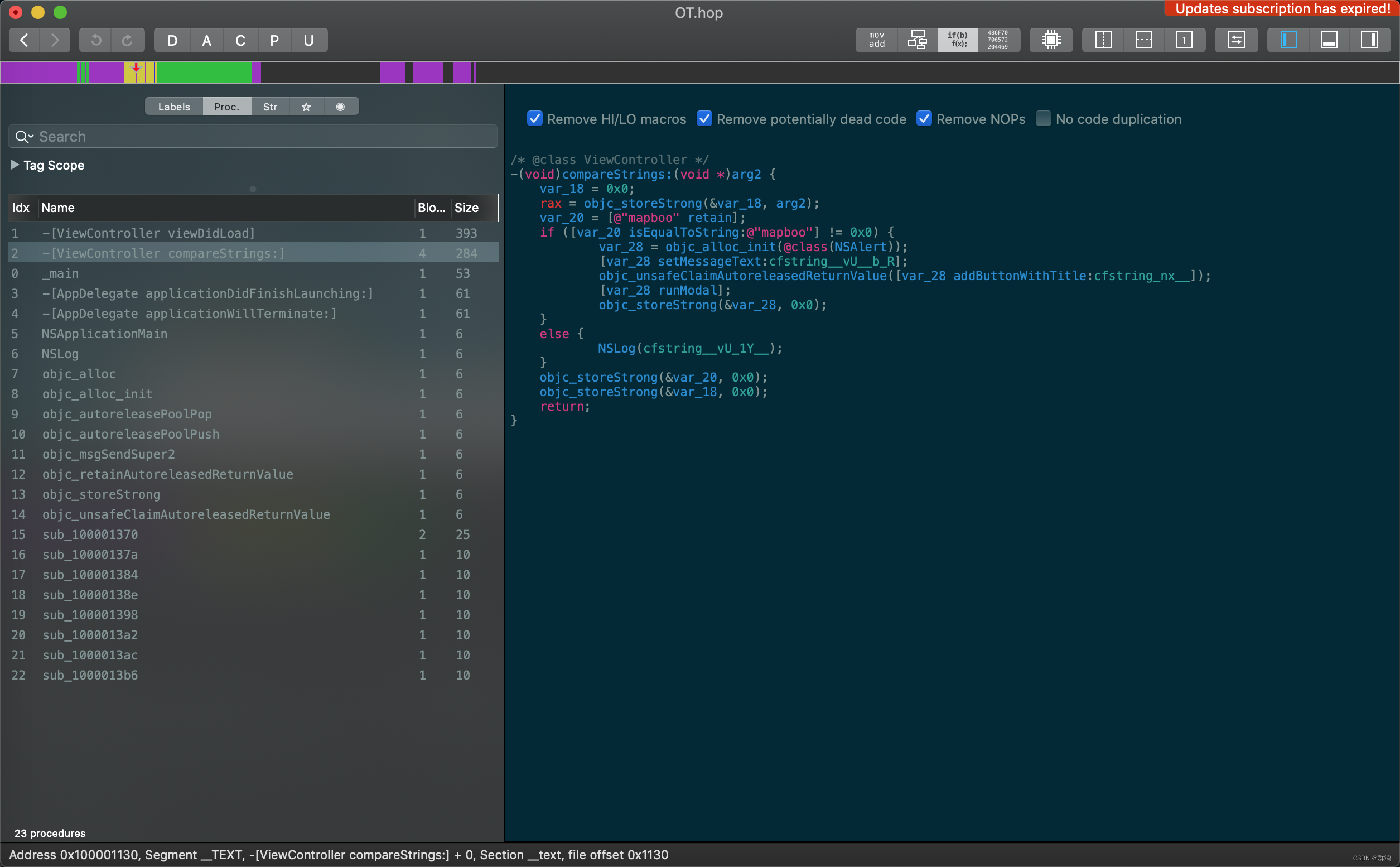This screenshot has width=1400, height=867.
Task: Navigate back with the left arrow
Action: pyautogui.click(x=24, y=40)
